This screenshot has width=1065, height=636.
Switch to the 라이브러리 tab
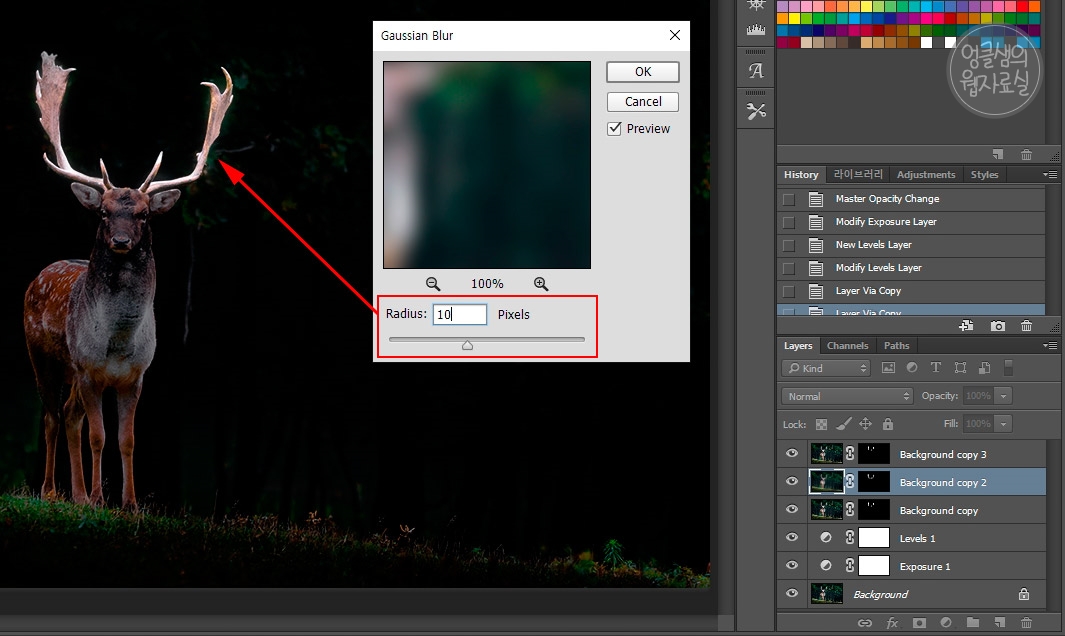tap(858, 175)
